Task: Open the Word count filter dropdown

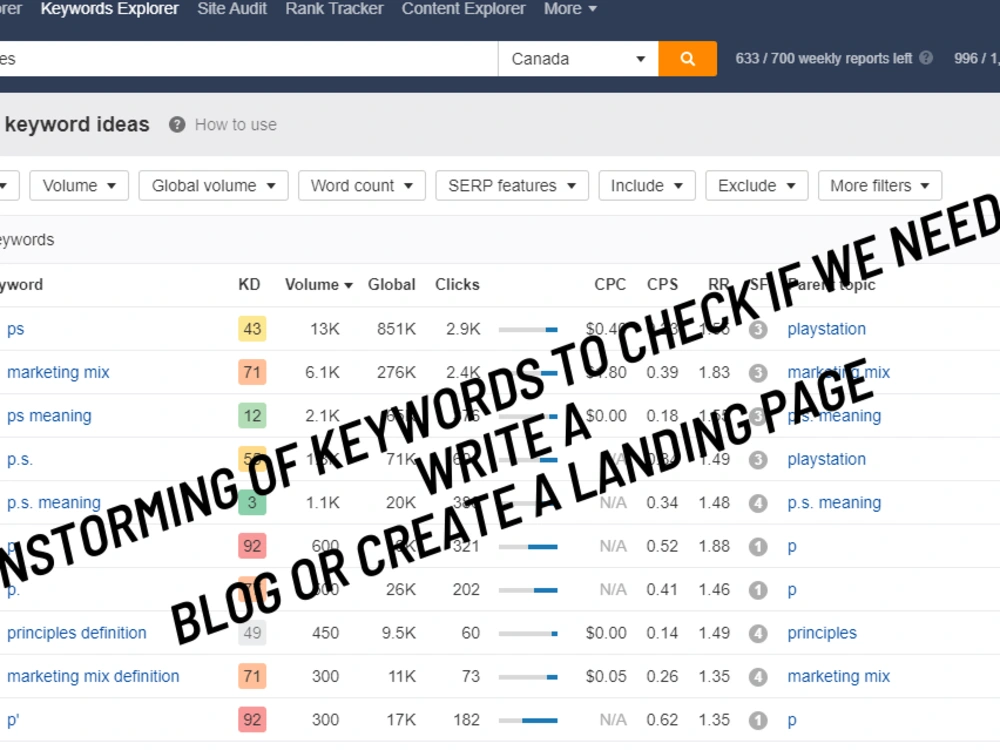Action: (x=362, y=186)
